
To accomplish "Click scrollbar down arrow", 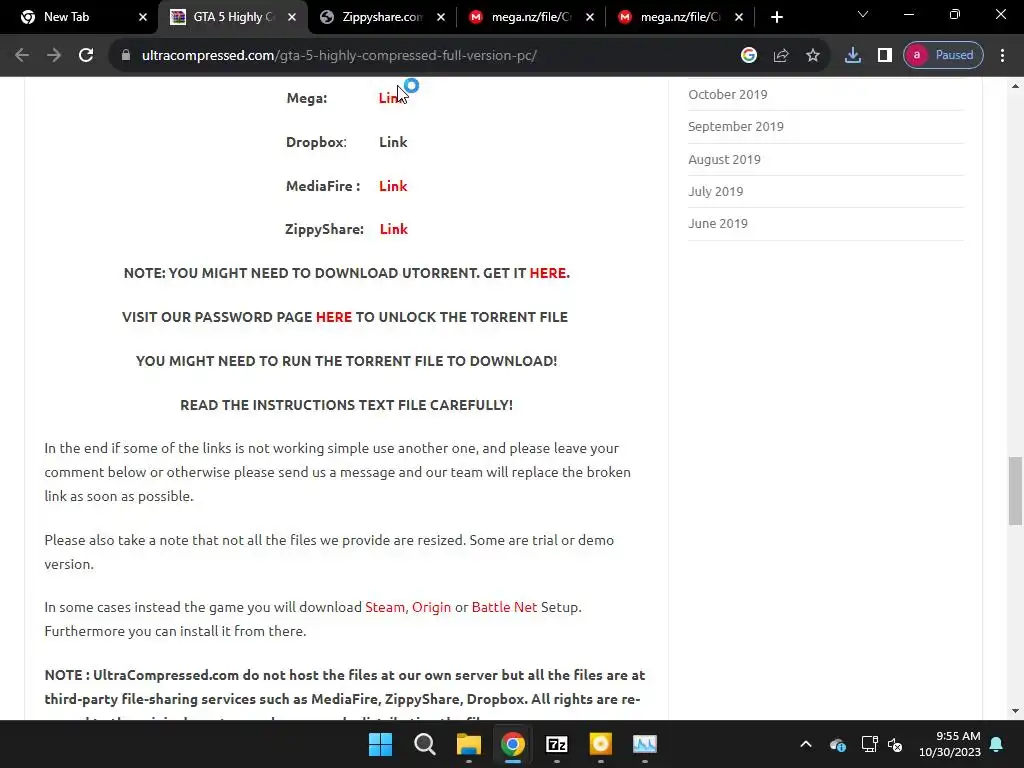I will pyautogui.click(x=1015, y=711).
